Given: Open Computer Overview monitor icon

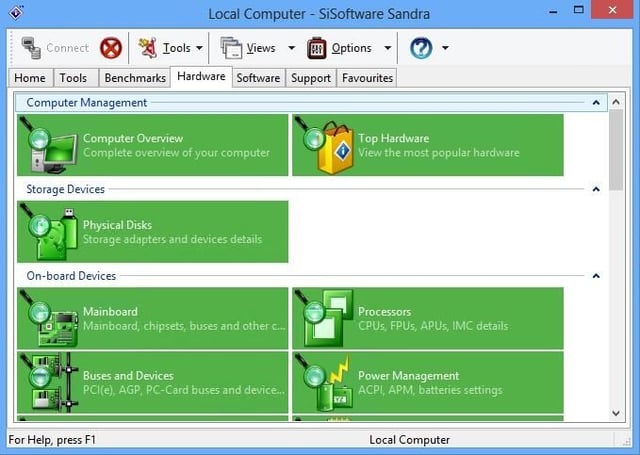Looking at the screenshot, I should click(51, 146).
